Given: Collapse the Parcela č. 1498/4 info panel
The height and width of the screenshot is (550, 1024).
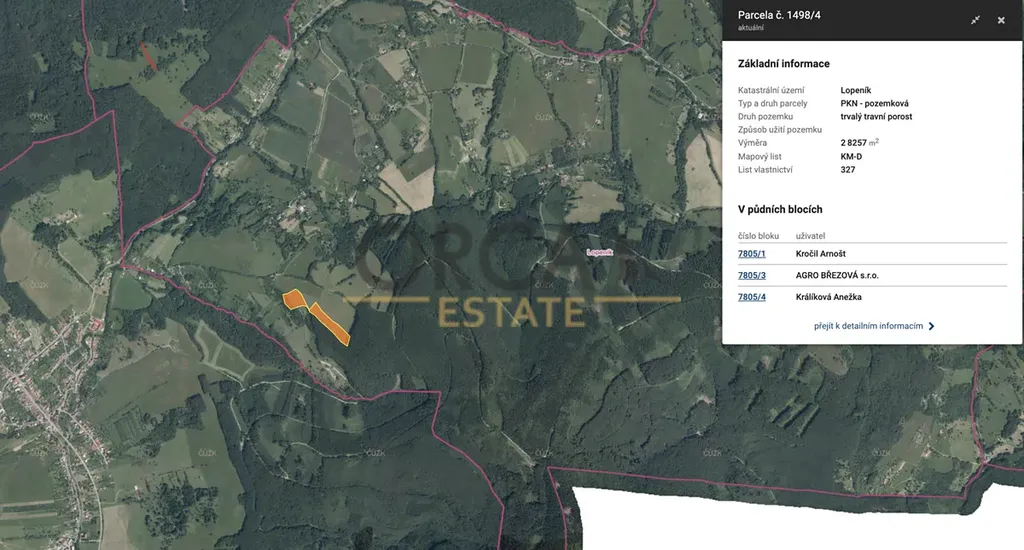Looking at the screenshot, I should pos(975,20).
